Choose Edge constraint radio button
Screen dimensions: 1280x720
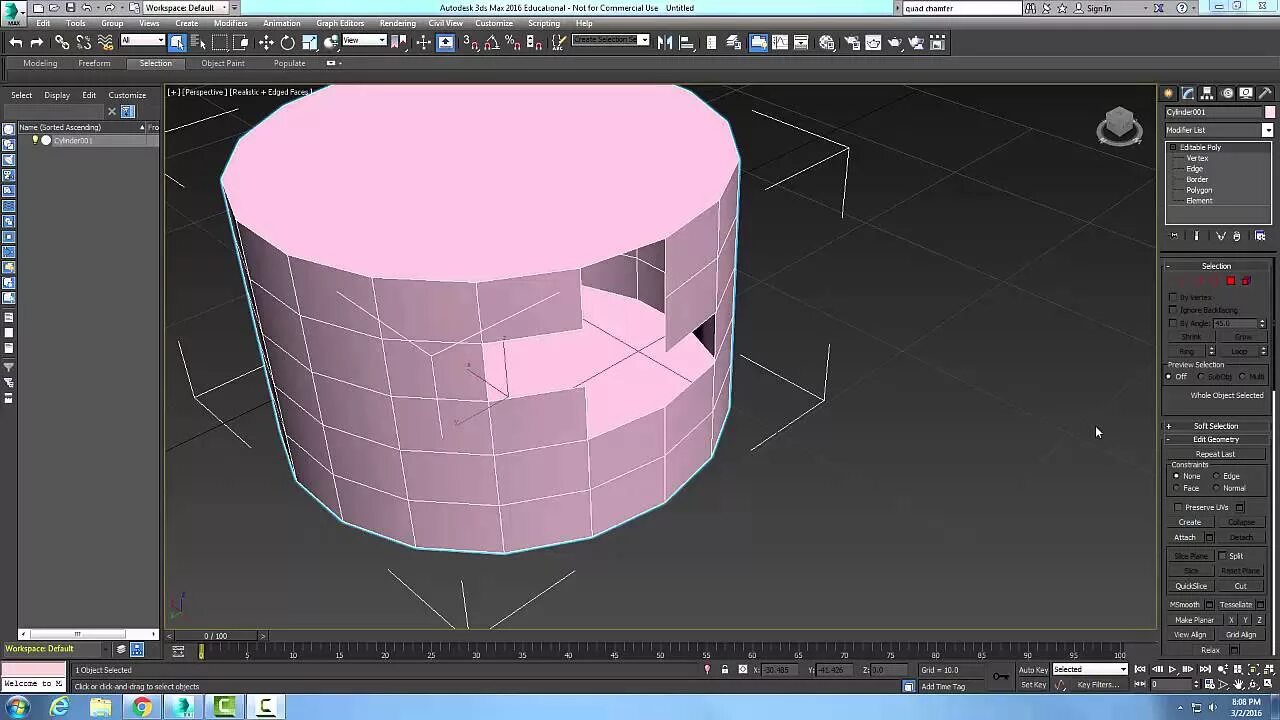click(1216, 476)
